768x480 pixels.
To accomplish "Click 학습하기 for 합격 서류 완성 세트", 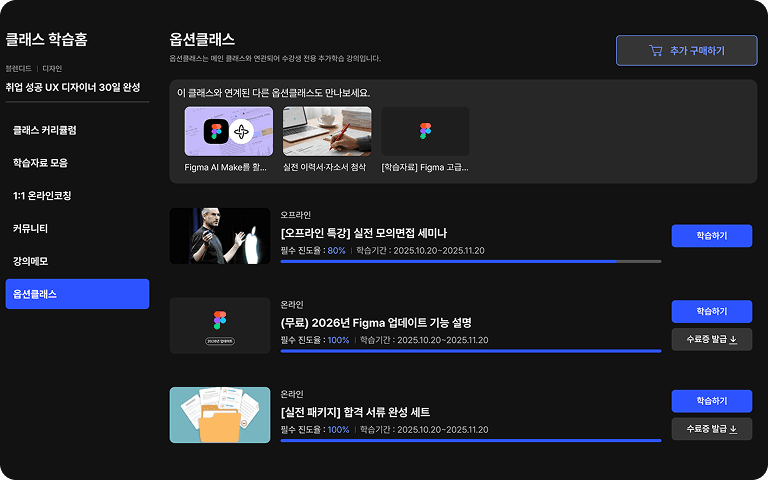I will click(x=712, y=401).
